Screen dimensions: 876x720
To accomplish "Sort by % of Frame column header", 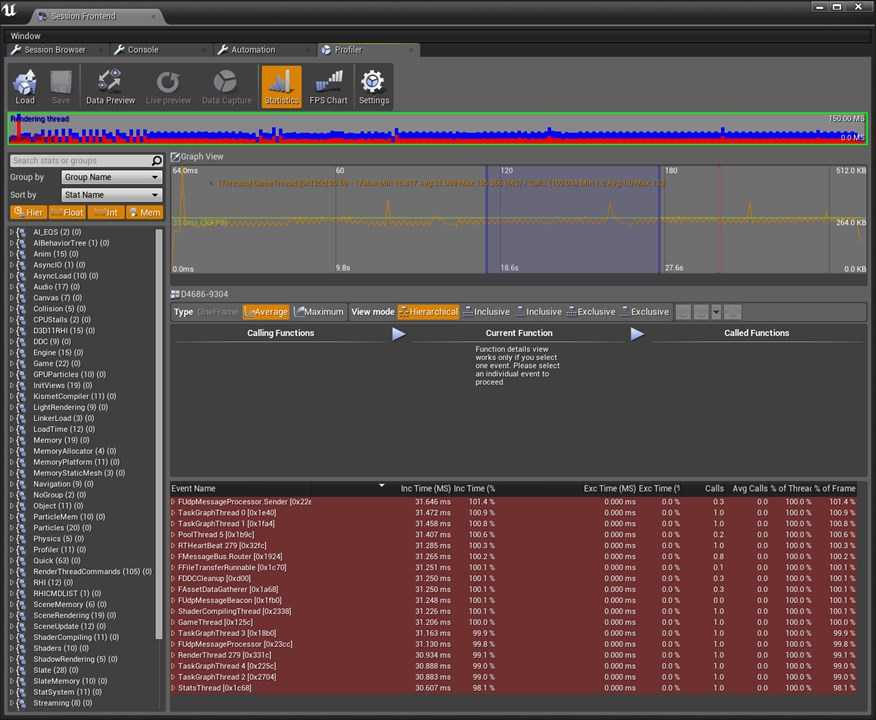I will point(834,489).
